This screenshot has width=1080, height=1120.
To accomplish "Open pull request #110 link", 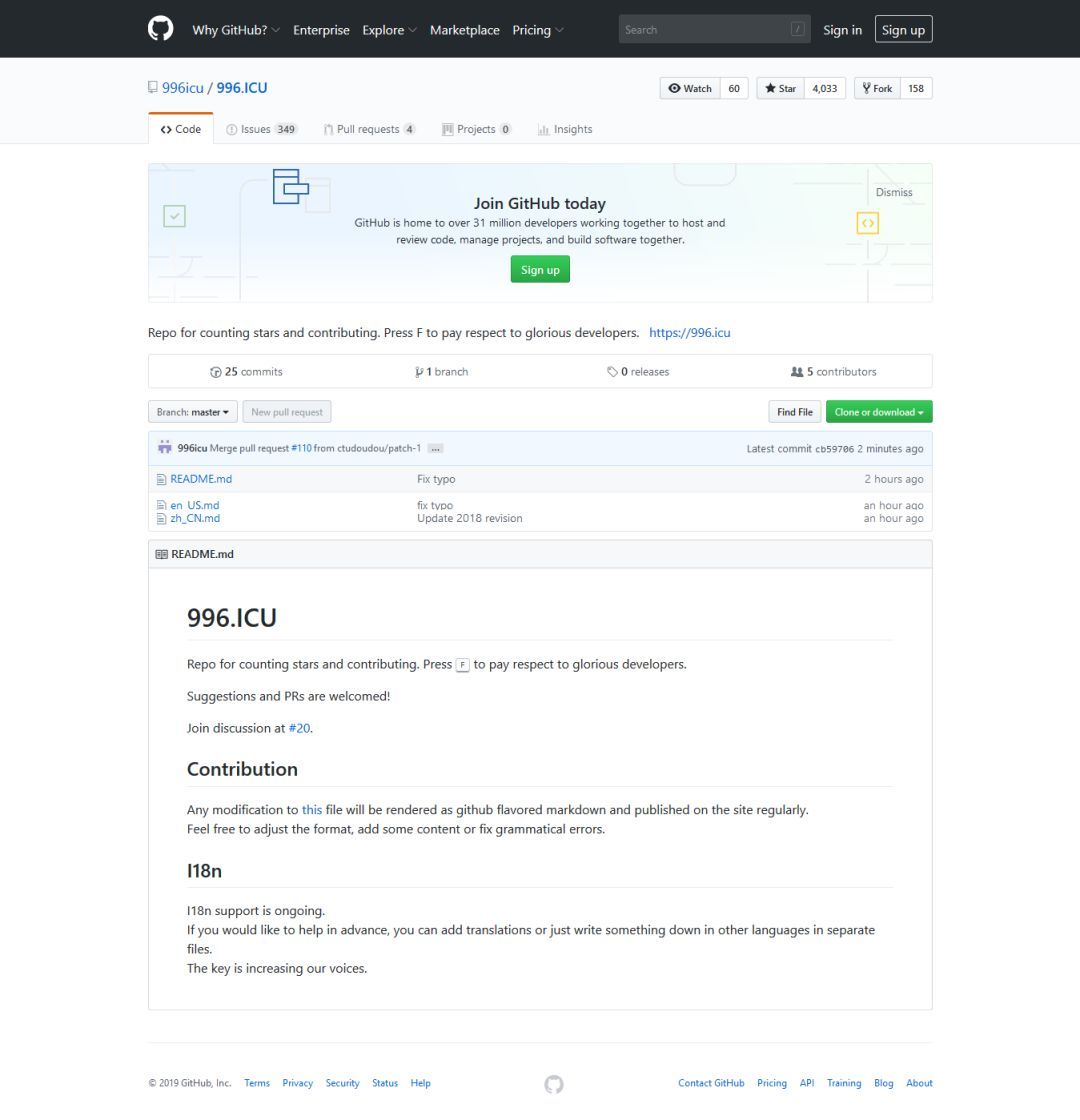I will pyautogui.click(x=301, y=449).
